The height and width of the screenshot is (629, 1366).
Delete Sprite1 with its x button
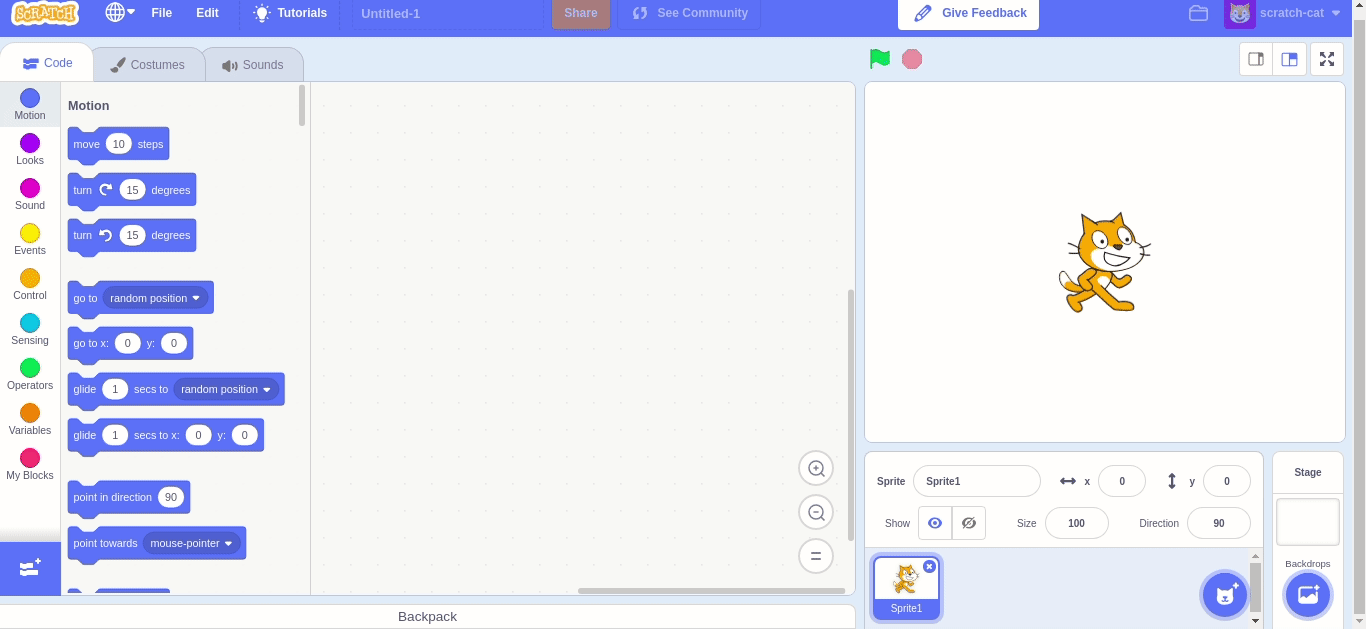929,566
